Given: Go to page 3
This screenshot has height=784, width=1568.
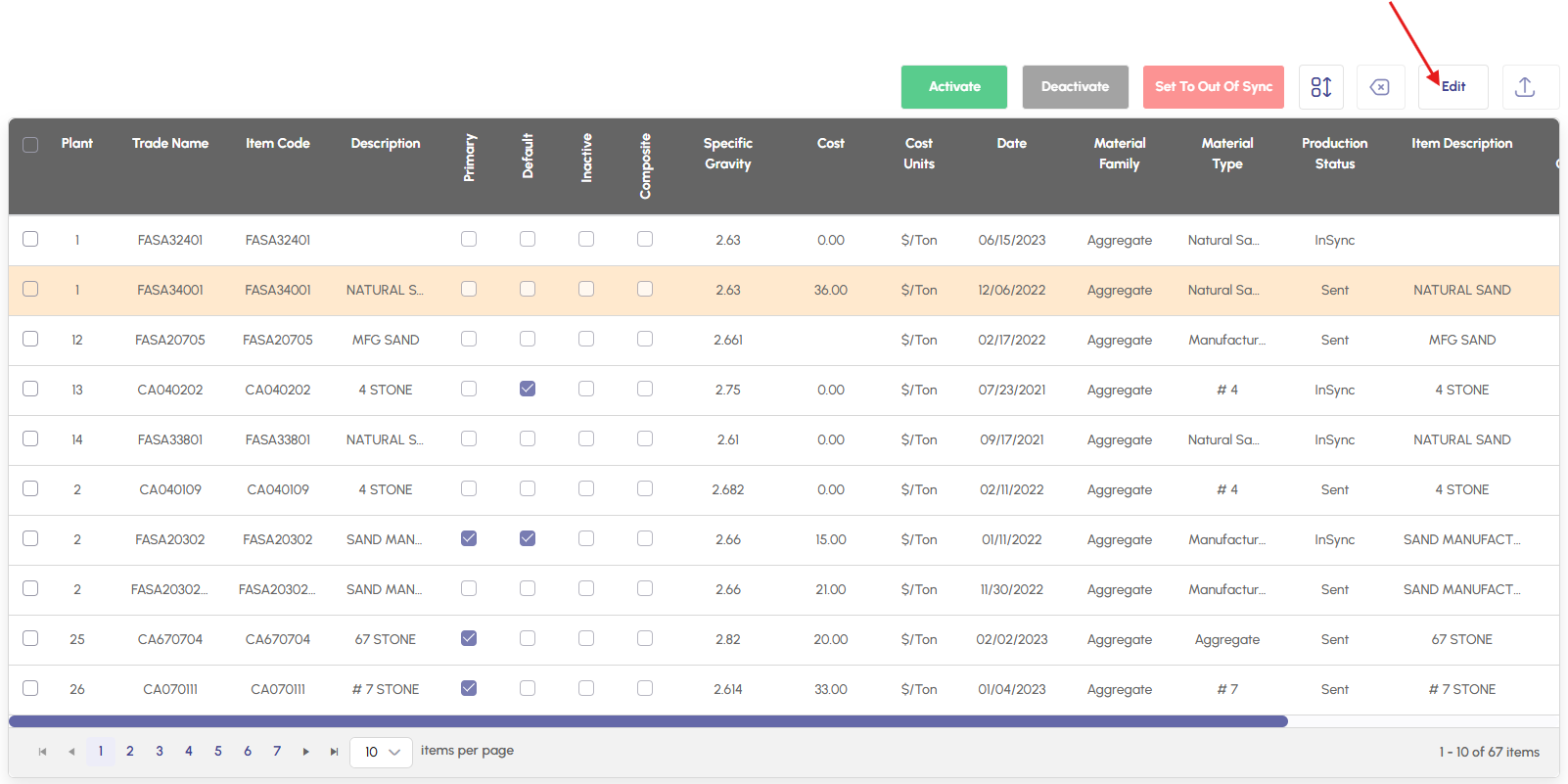Looking at the screenshot, I should (x=160, y=752).
